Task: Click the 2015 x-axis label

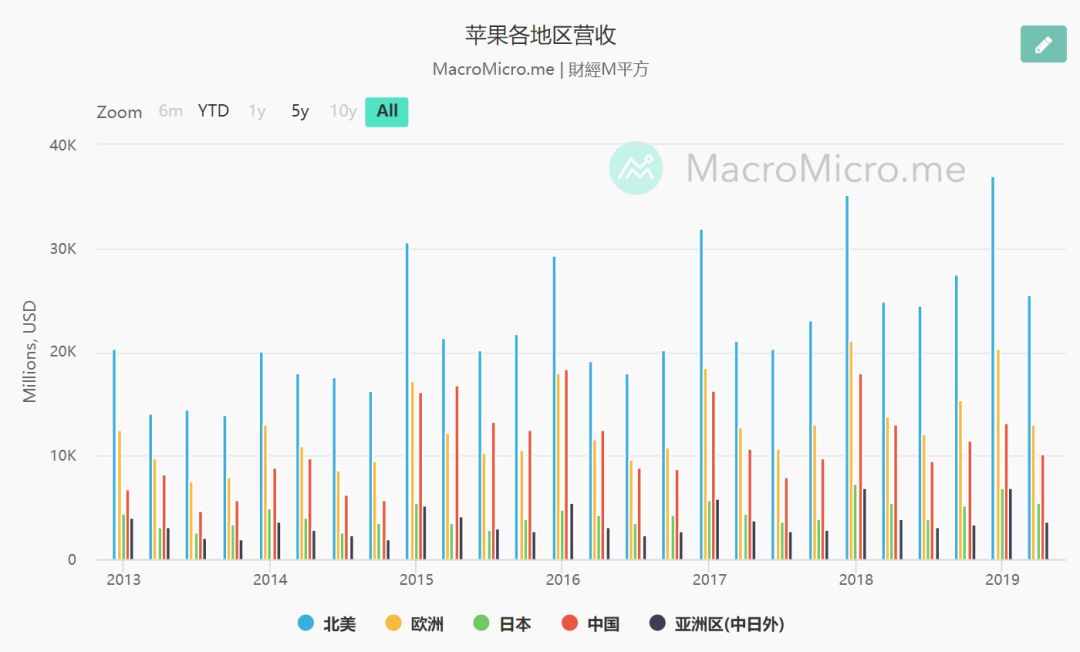Action: pos(417,580)
